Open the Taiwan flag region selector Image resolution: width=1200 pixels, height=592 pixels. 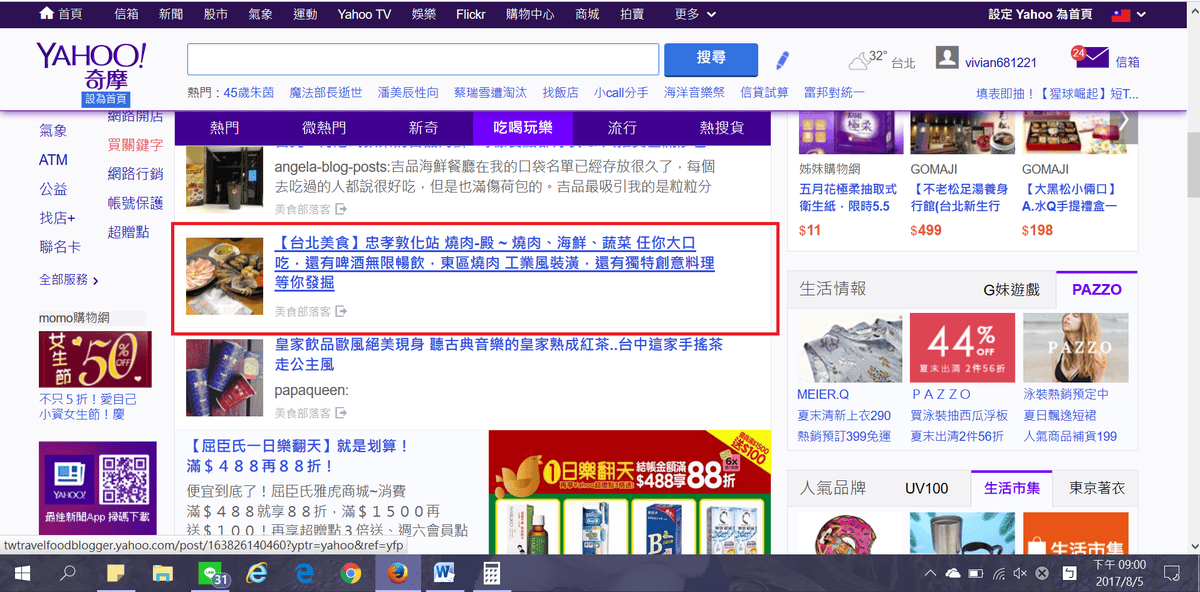pos(1129,14)
